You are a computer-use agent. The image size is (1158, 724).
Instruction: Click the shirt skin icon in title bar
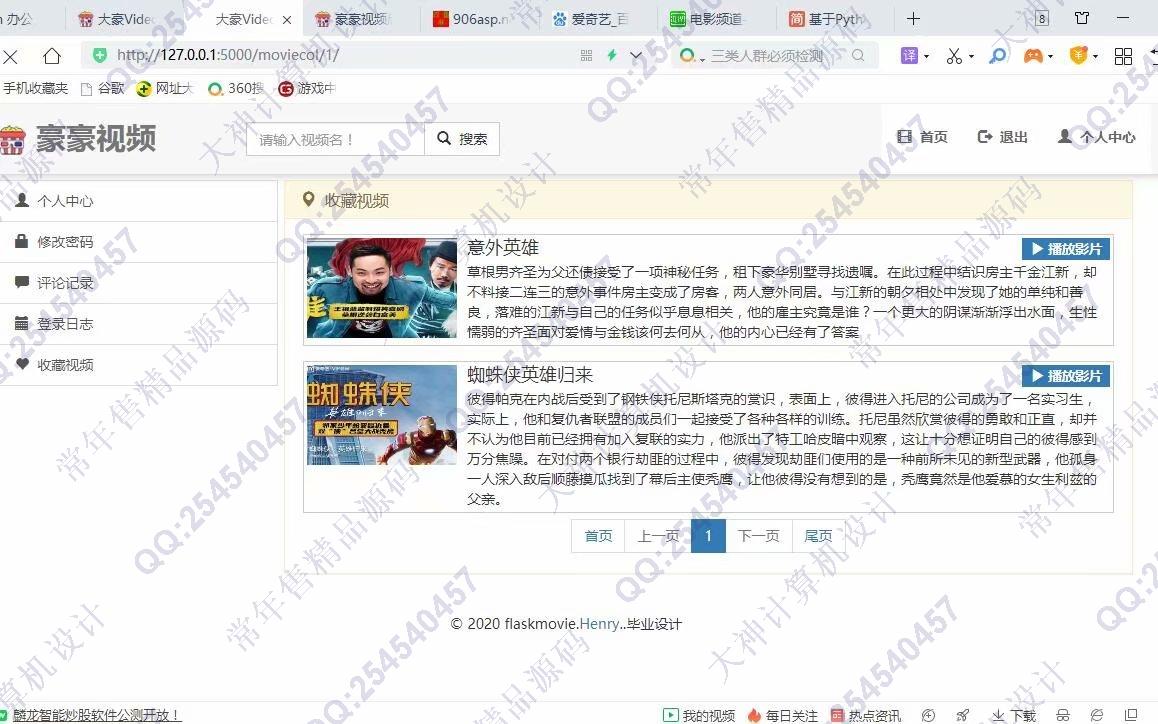[x=1082, y=18]
